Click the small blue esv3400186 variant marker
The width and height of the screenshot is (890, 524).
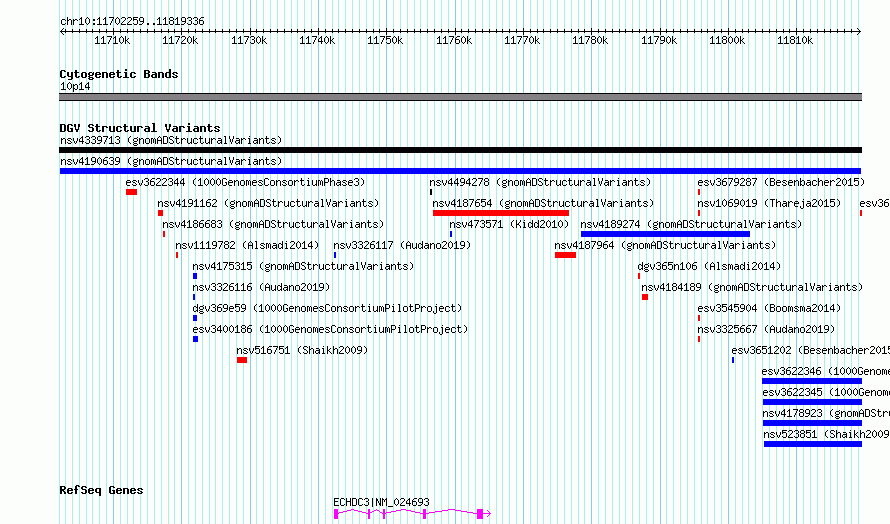point(195,339)
